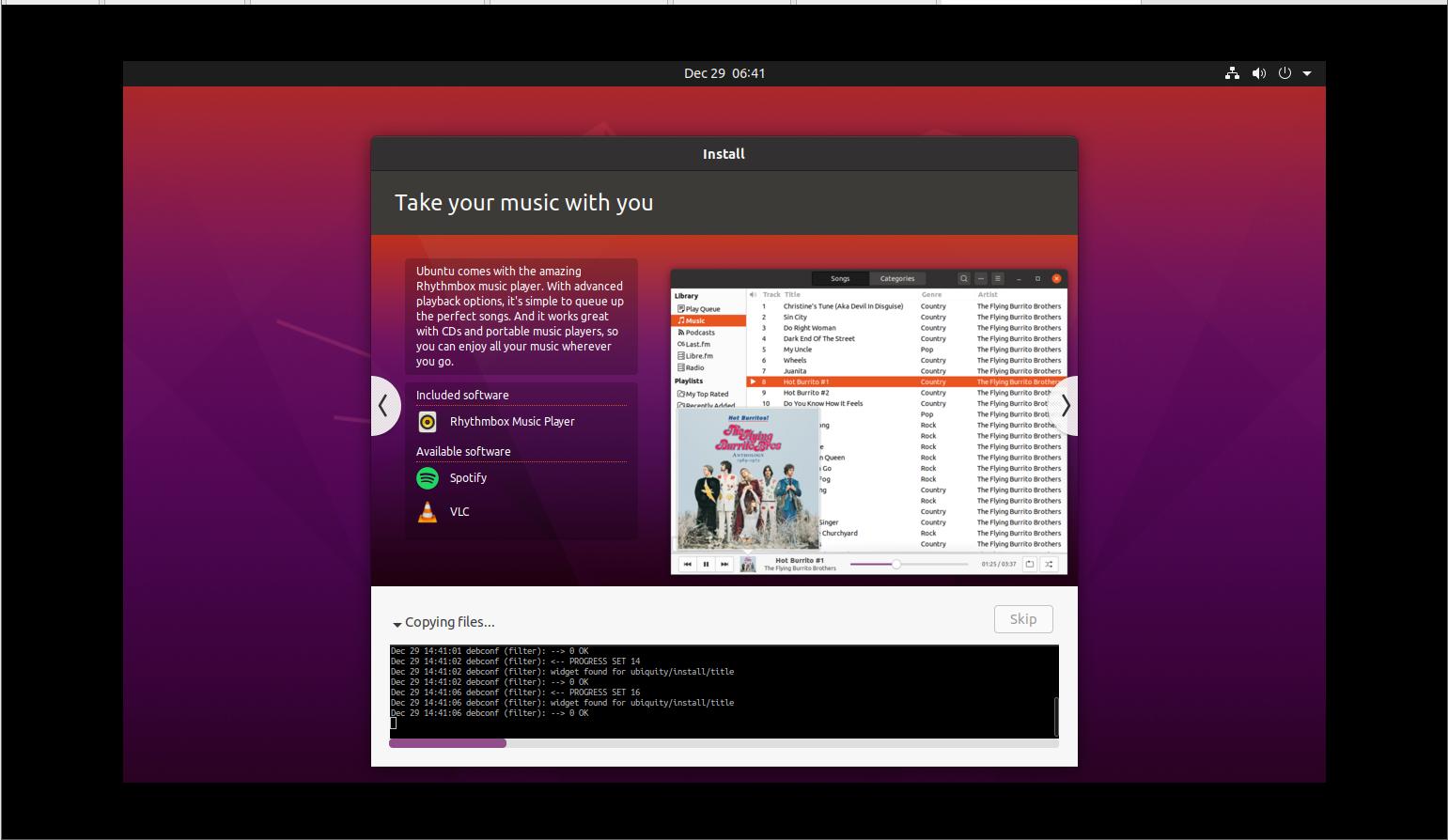The width and height of the screenshot is (1448, 840).
Task: Select the Songs tab in Rhythmbox
Action: pos(840,279)
